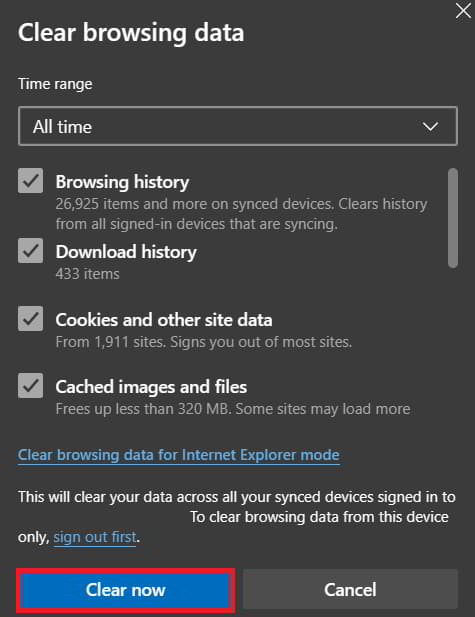The width and height of the screenshot is (475, 617).
Task: Click the Clear now button
Action: coord(126,590)
